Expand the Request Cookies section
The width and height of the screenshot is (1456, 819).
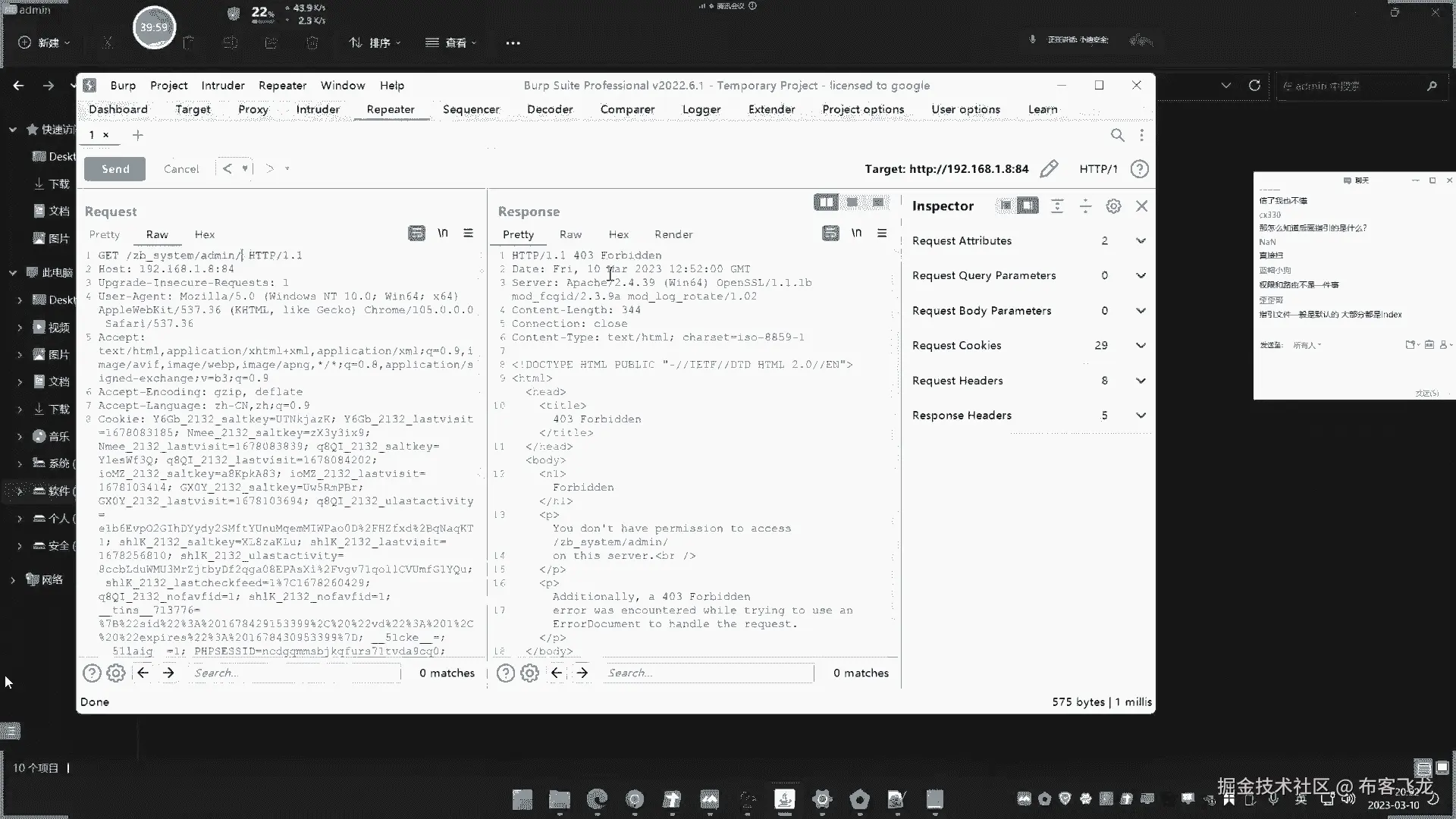[x=1141, y=346]
